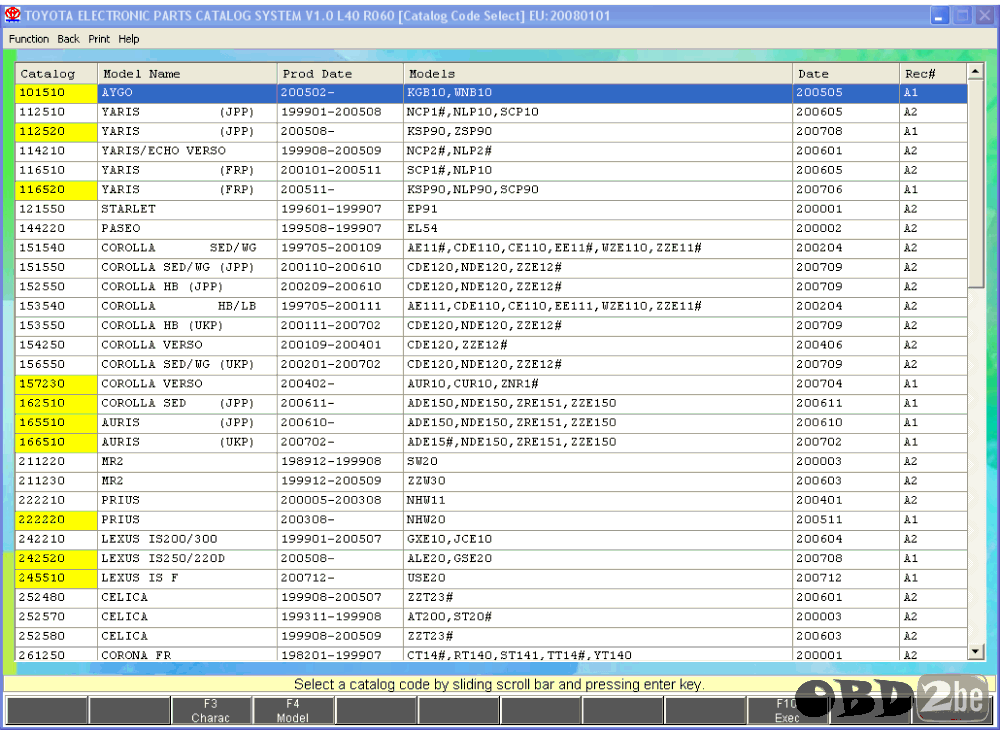Click the Model Name column header
The width and height of the screenshot is (1000, 730).
188,73
